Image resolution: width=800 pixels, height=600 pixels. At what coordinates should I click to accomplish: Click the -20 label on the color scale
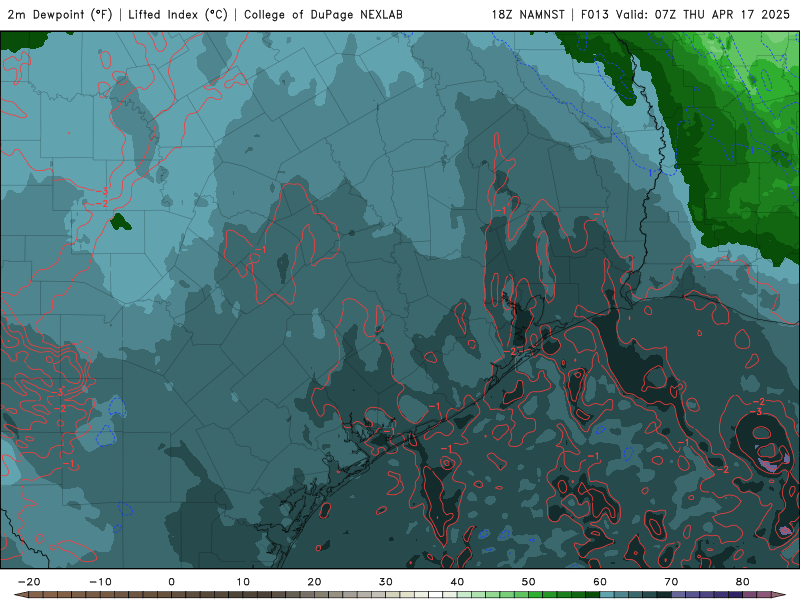tap(29, 582)
